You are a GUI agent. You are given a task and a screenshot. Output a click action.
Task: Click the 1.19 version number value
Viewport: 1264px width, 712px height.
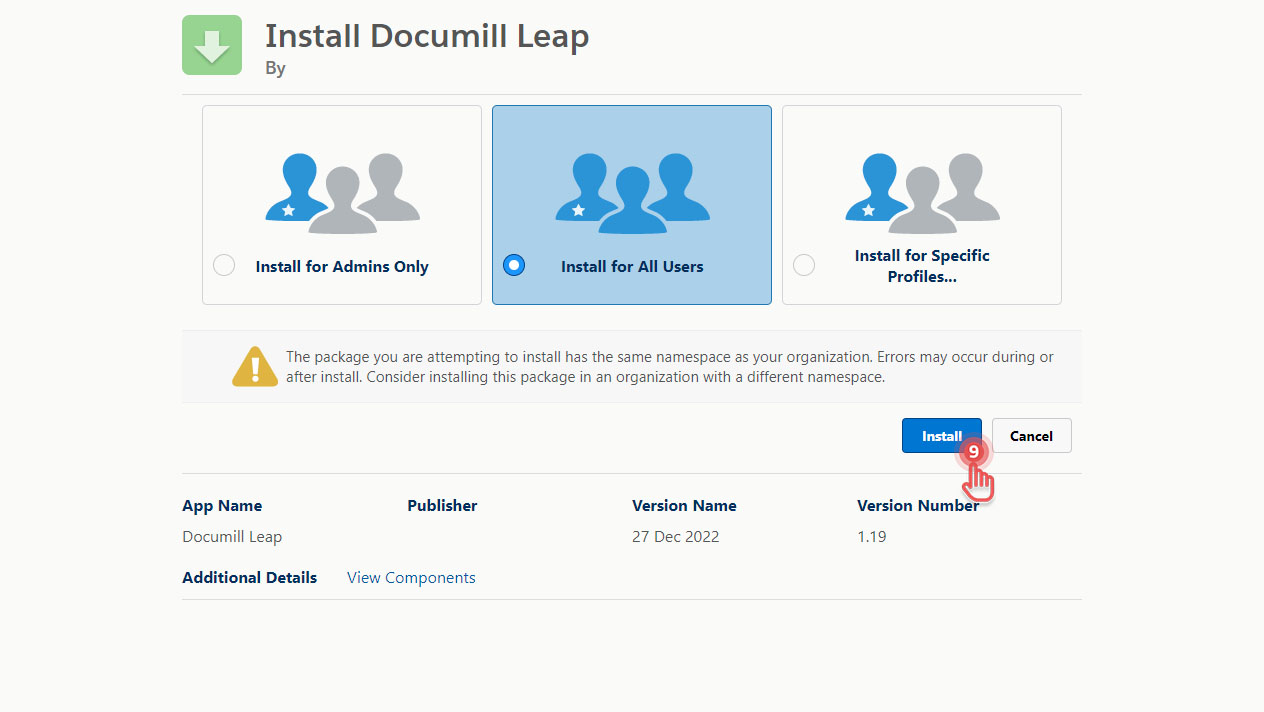click(x=871, y=537)
